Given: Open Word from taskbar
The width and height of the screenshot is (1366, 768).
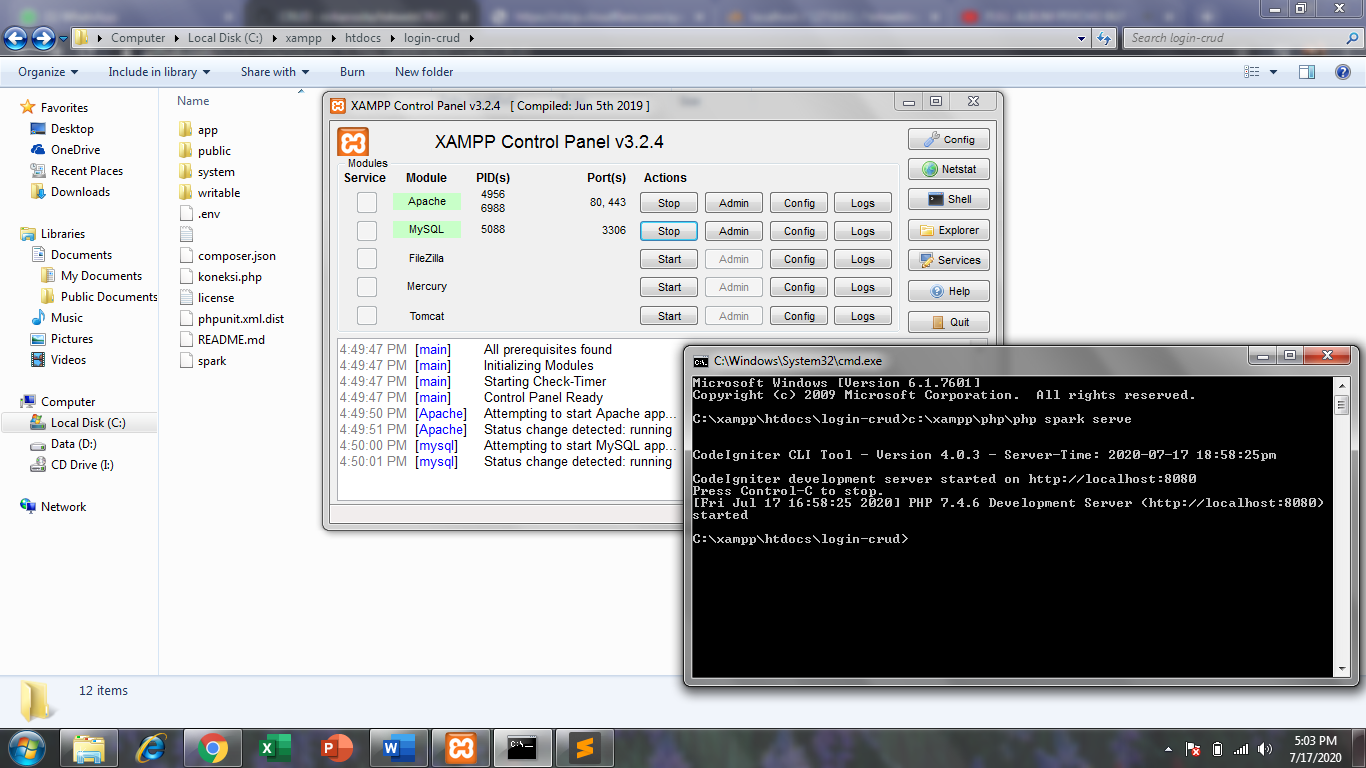Looking at the screenshot, I should point(398,748).
